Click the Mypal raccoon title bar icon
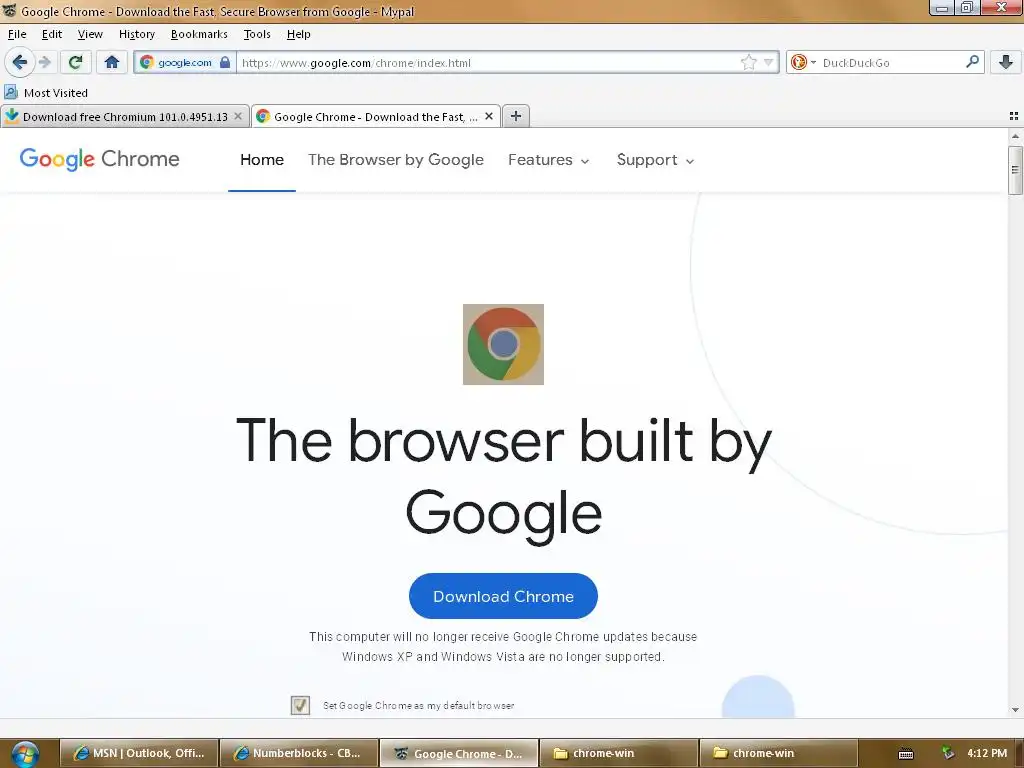 (x=10, y=11)
